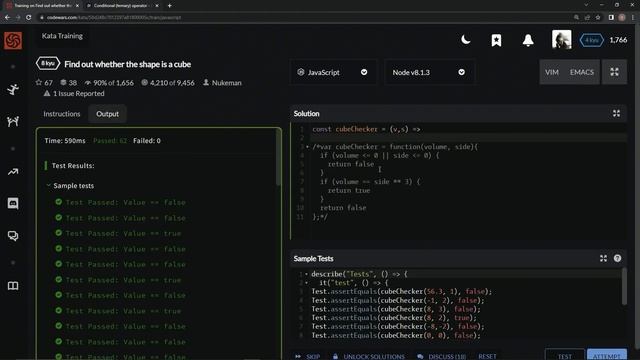Click the first Test Passed: Value == false row

click(120, 202)
